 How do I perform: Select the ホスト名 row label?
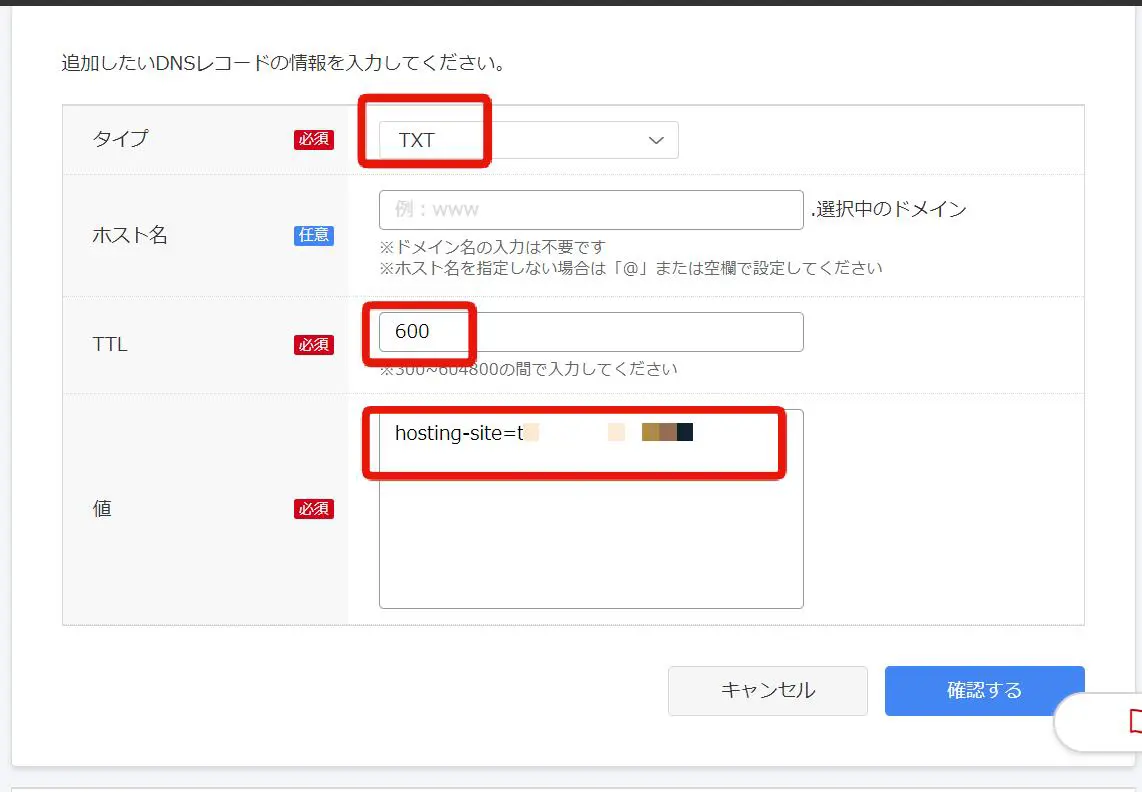130,236
